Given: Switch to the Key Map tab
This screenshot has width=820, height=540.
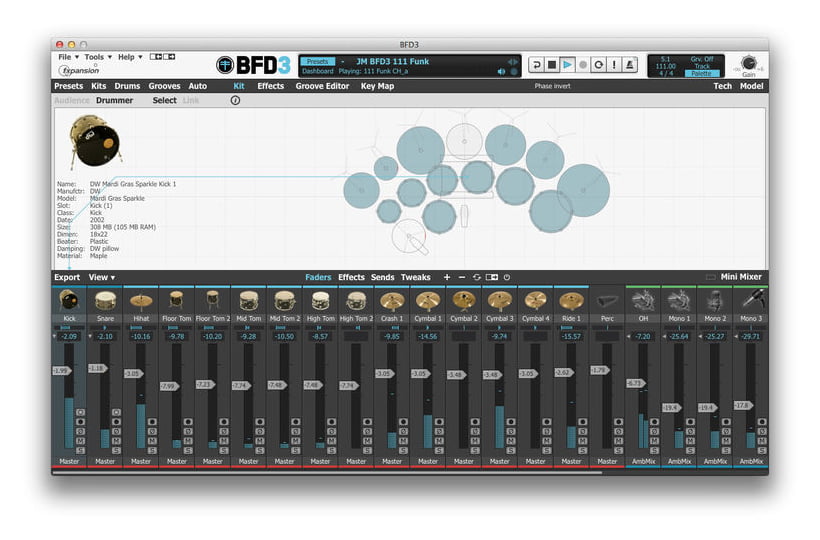Looking at the screenshot, I should [377, 86].
